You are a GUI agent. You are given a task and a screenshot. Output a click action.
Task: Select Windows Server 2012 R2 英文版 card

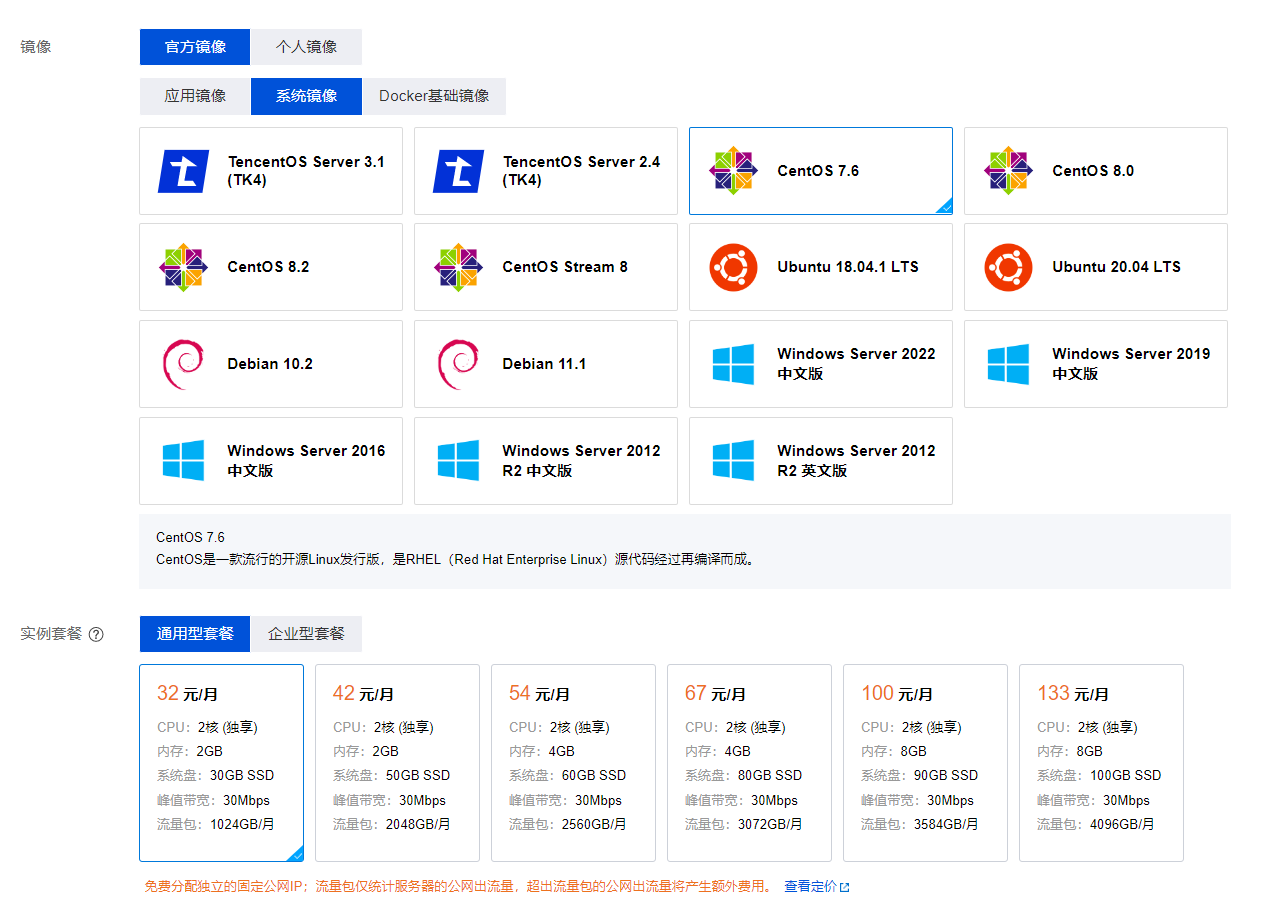point(820,461)
